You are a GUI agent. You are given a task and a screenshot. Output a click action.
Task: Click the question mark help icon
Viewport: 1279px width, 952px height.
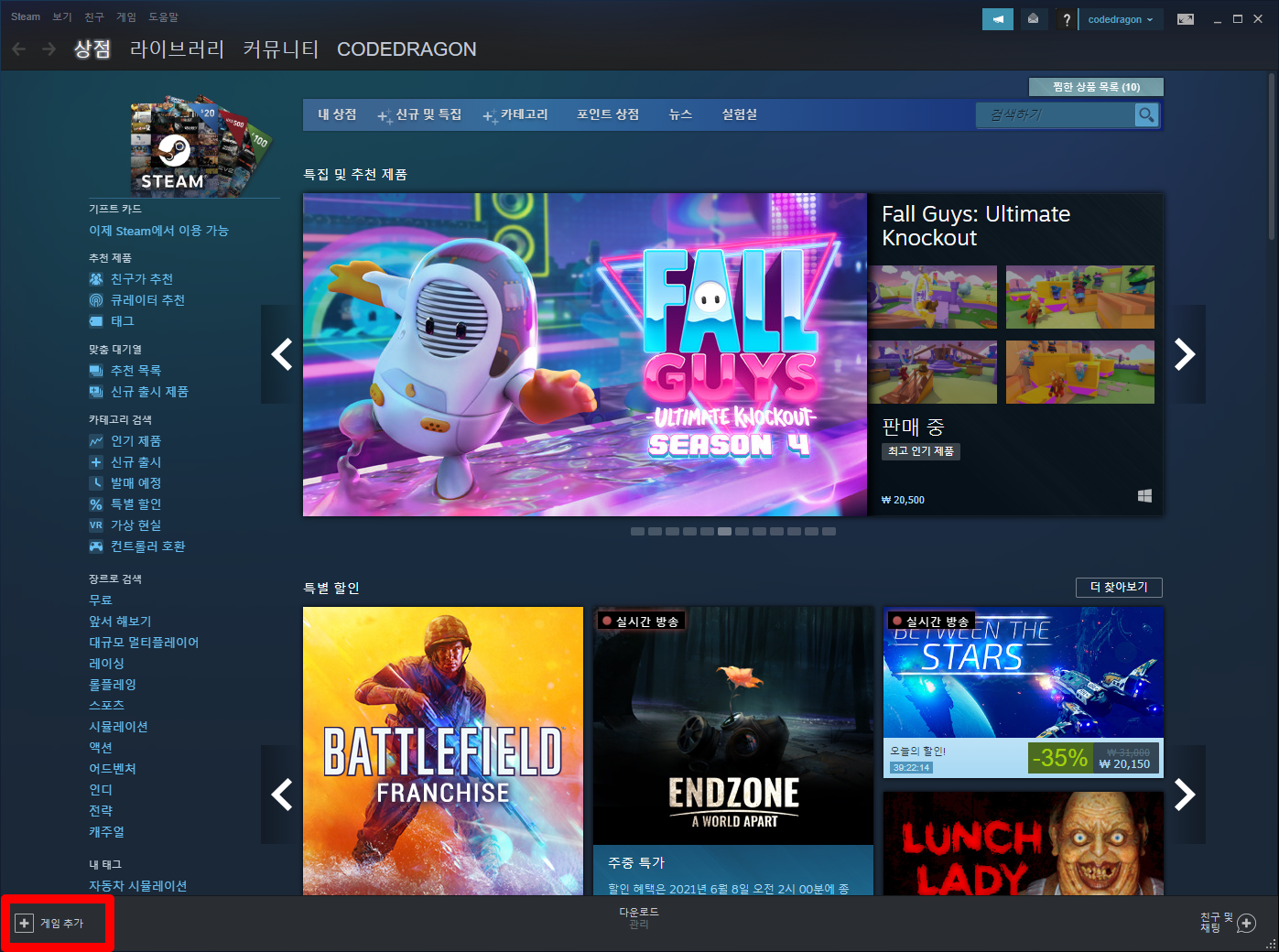point(1067,19)
